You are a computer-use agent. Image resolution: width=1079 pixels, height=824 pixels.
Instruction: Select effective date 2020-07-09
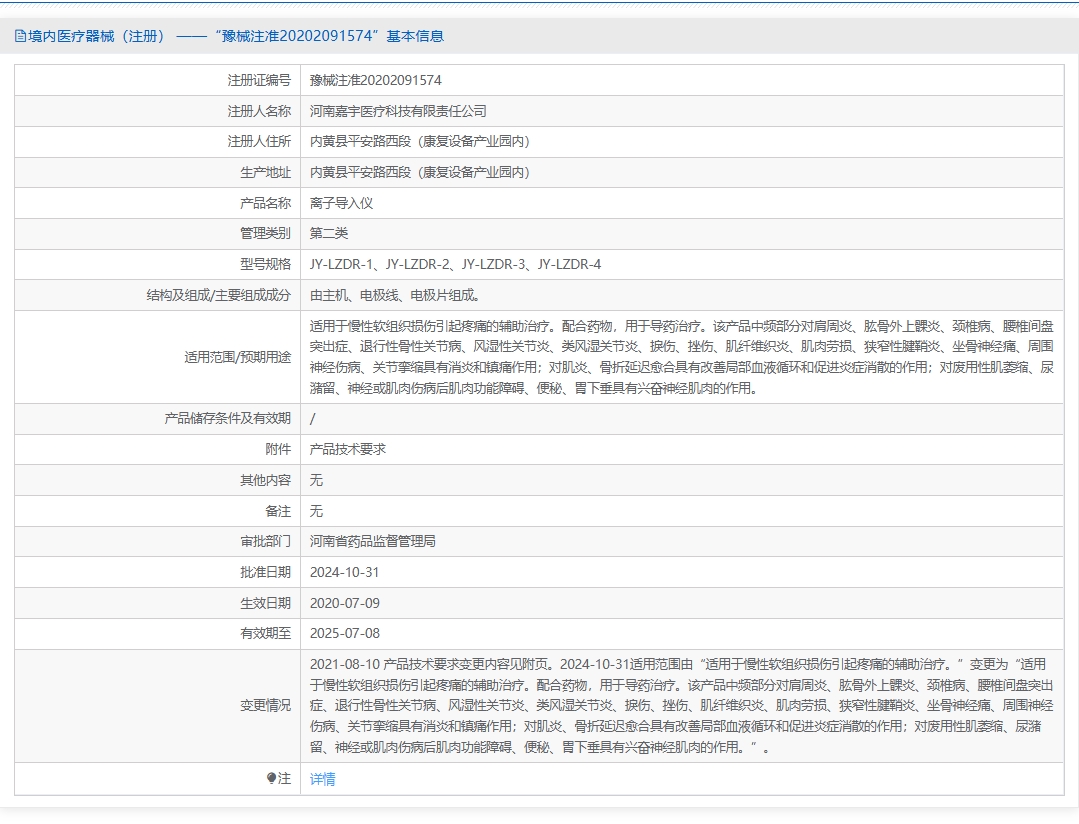coord(344,603)
